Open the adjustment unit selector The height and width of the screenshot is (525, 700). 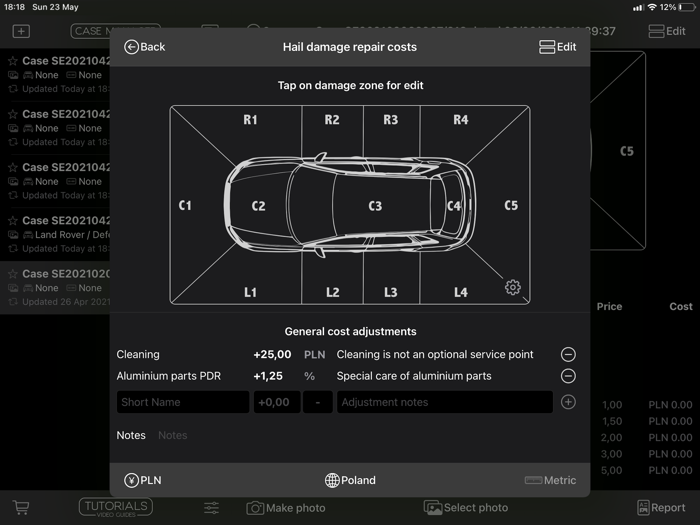pyautogui.click(x=317, y=402)
